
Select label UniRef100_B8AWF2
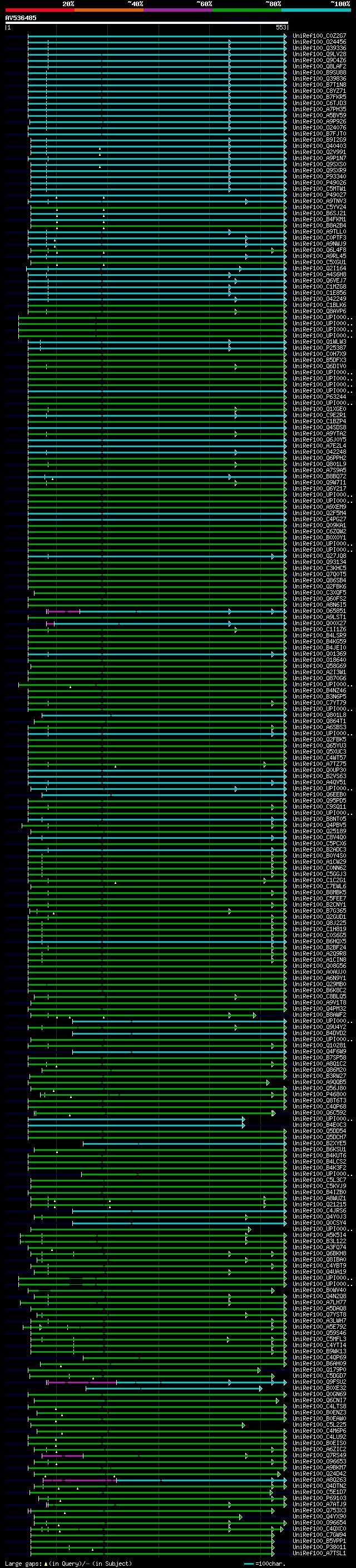(319, 1015)
